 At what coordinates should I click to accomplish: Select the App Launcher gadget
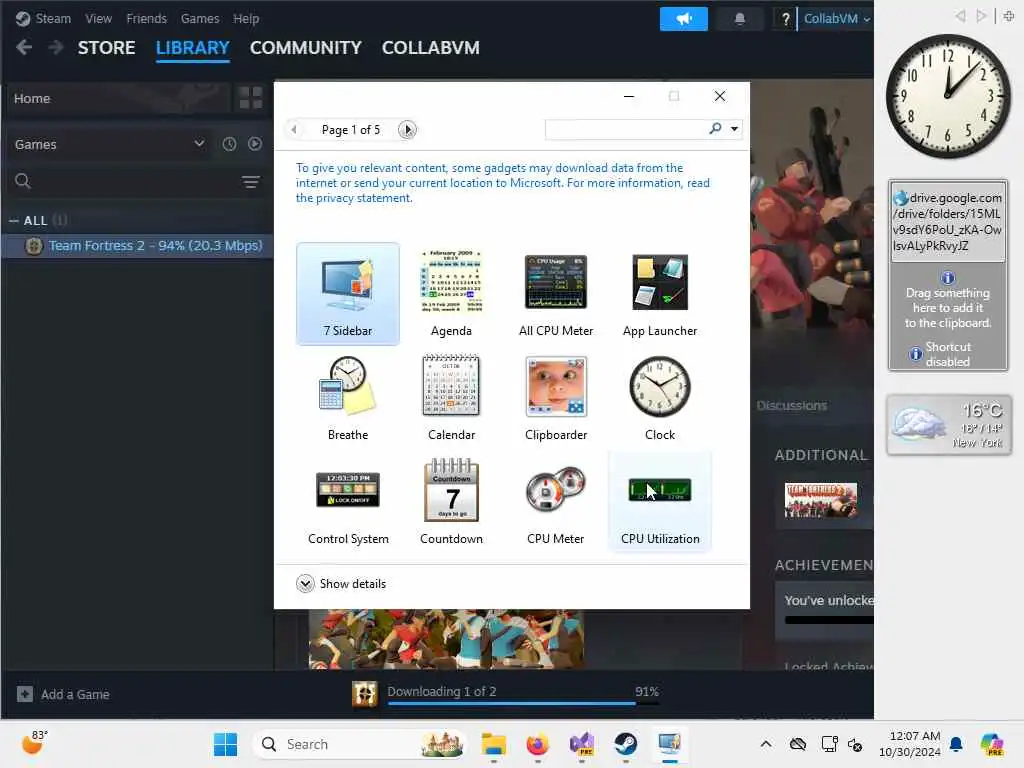pyautogui.click(x=660, y=293)
